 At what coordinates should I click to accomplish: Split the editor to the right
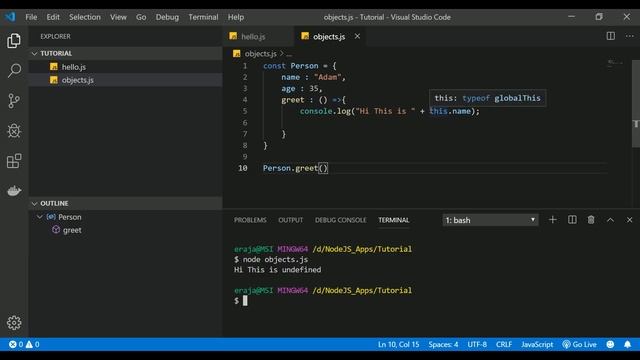pos(611,36)
